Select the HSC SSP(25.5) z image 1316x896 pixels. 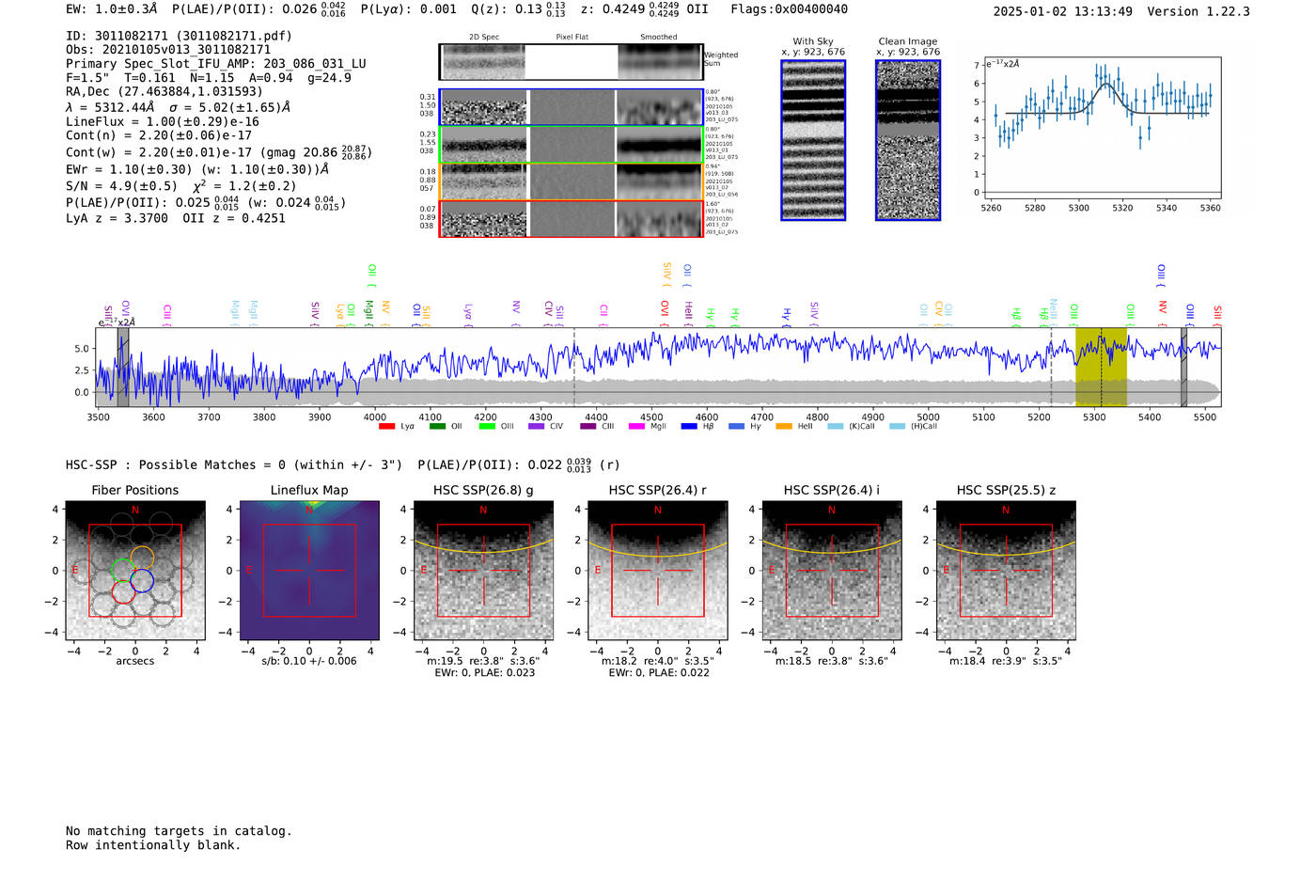1006,571
